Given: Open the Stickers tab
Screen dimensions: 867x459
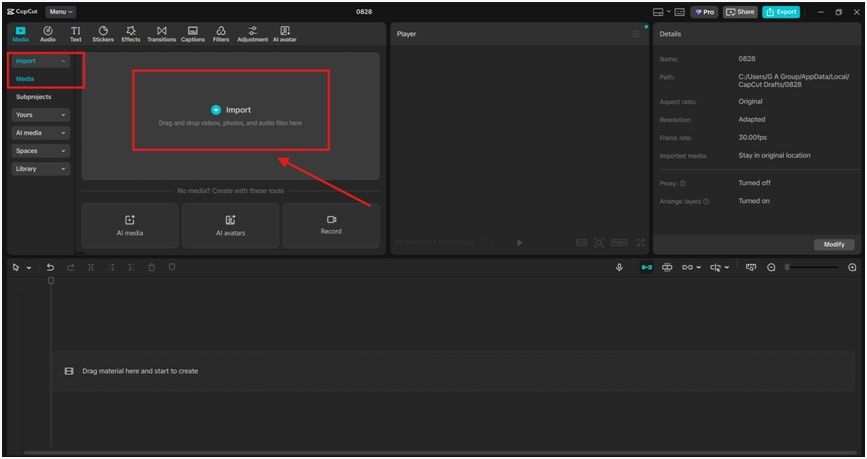Looking at the screenshot, I should pos(103,34).
